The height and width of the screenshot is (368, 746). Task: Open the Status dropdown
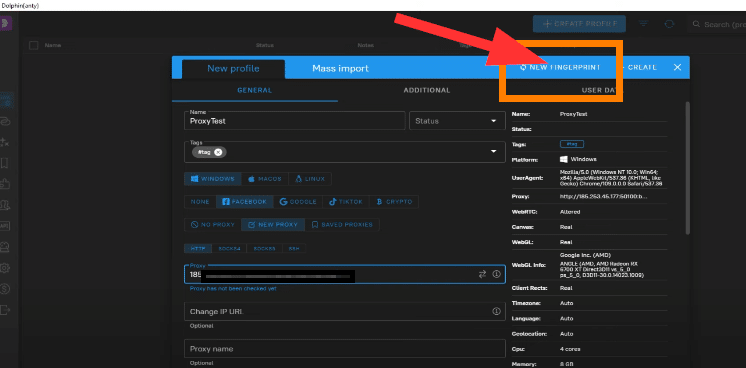pos(457,121)
